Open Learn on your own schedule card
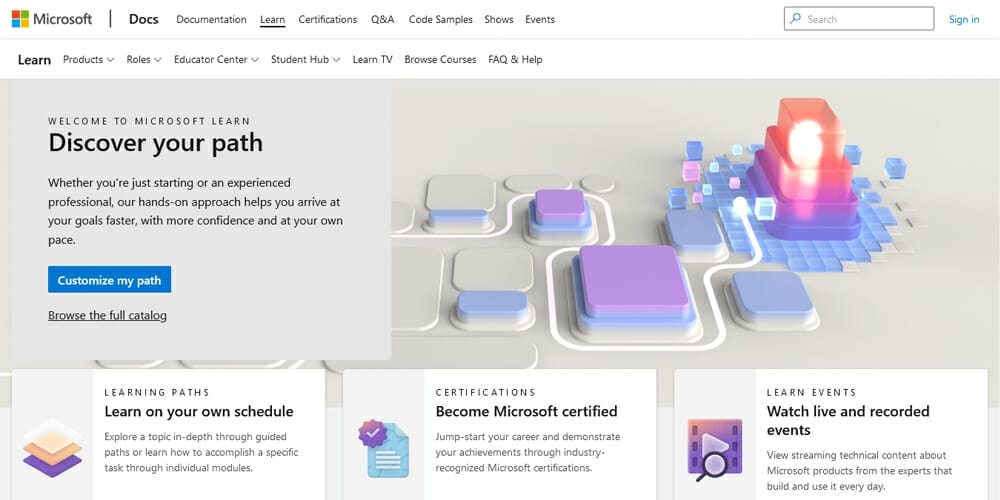 point(168,435)
